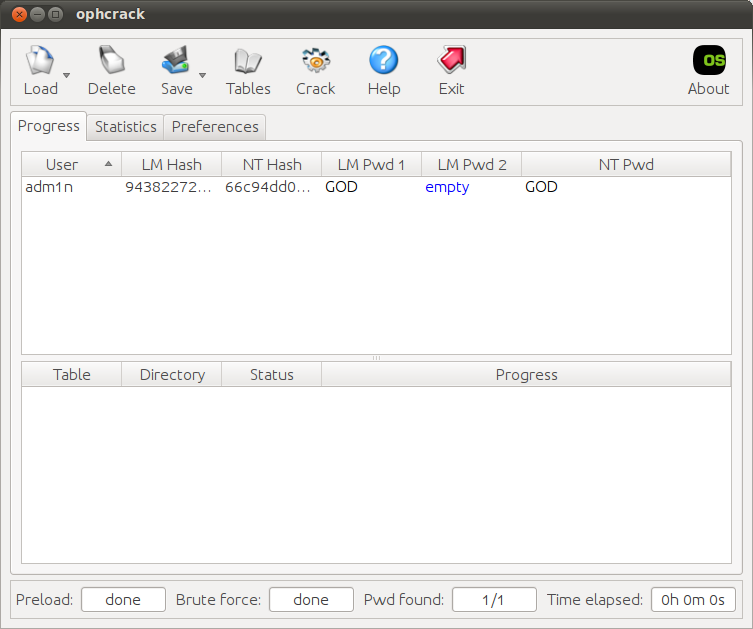The height and width of the screenshot is (629, 753).
Task: Expand the Save dropdown arrow
Action: [x=203, y=75]
